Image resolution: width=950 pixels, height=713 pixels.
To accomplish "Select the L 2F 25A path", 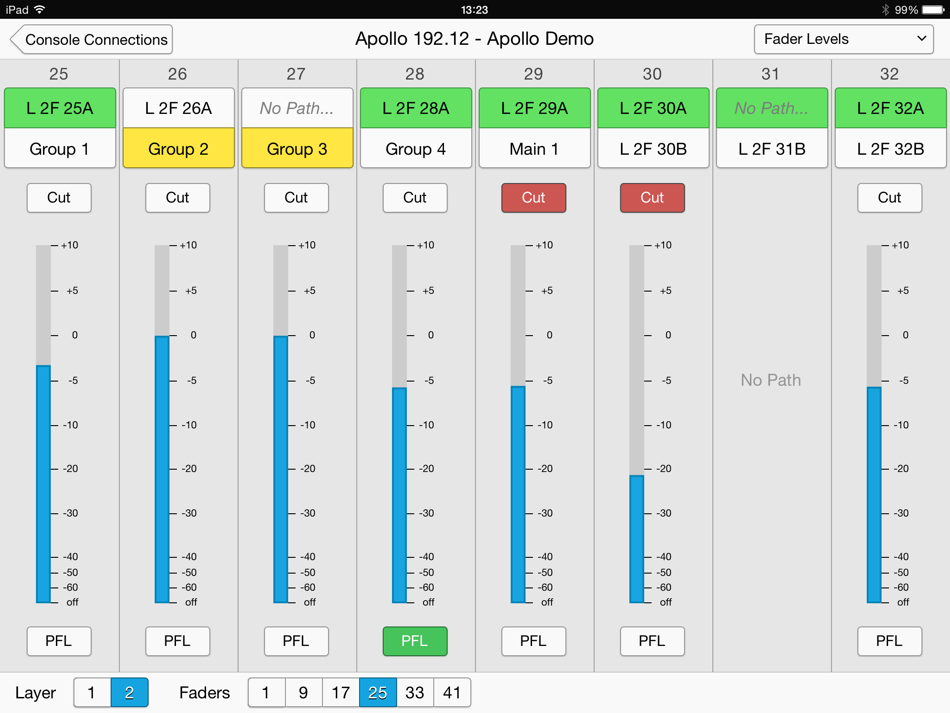I will tap(59, 108).
